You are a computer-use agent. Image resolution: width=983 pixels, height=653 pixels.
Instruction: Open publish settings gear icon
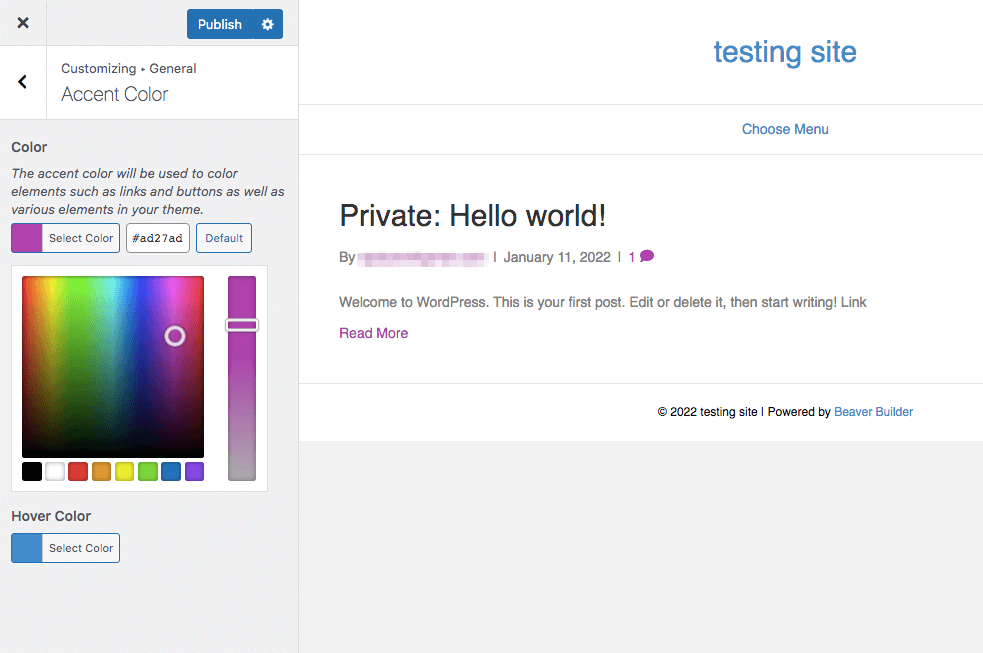click(x=267, y=24)
